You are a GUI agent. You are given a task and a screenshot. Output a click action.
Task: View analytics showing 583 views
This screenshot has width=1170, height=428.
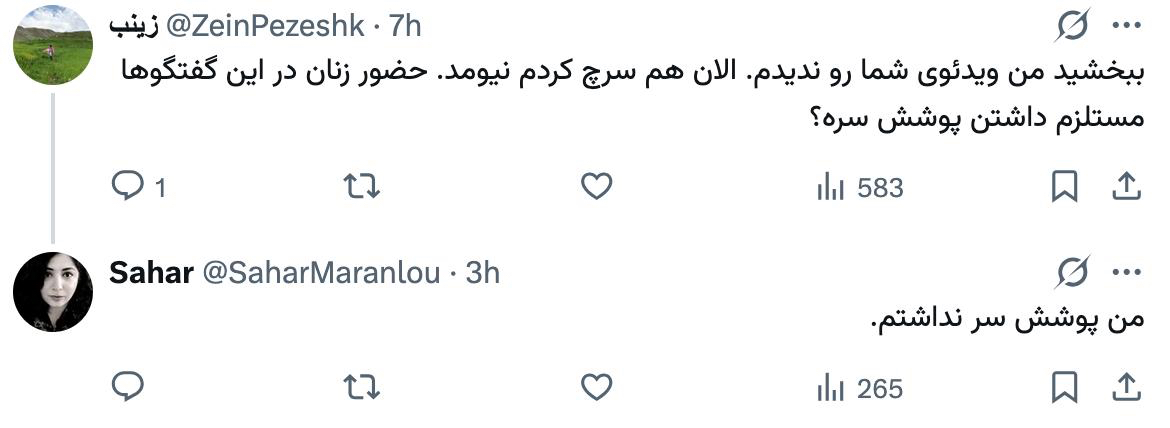[x=860, y=187]
